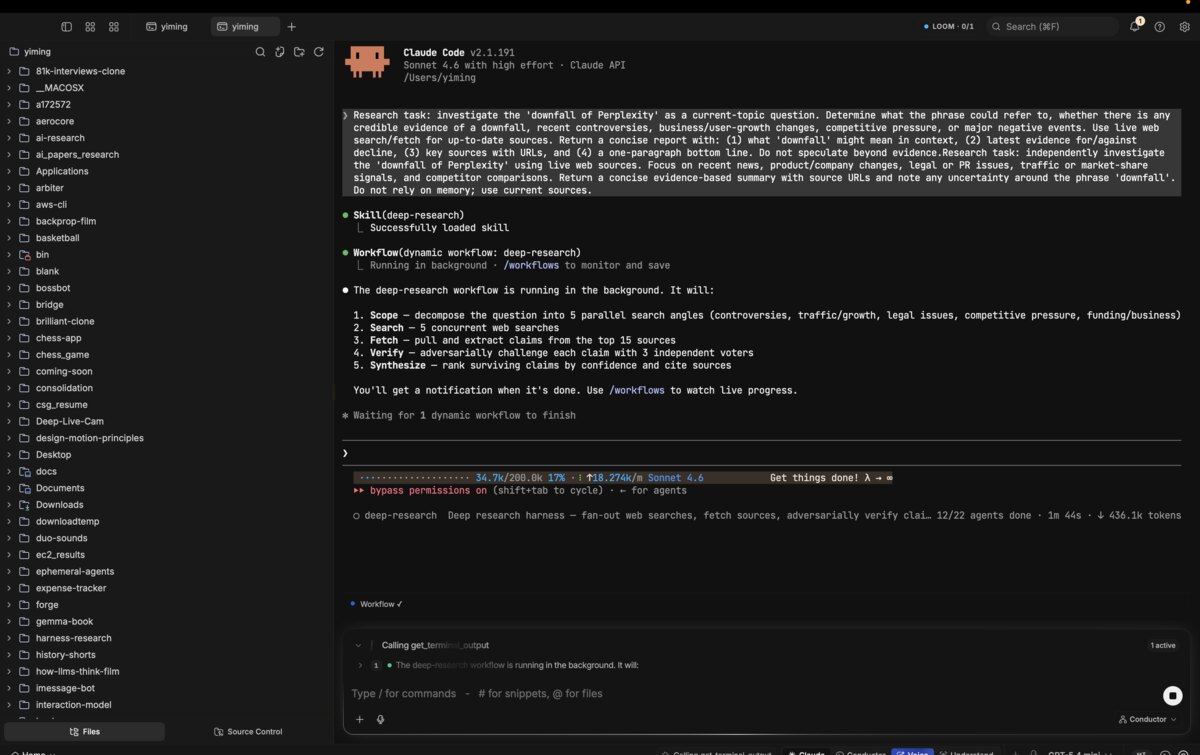Click the Applications folder icon

pyautogui.click(x=24, y=171)
